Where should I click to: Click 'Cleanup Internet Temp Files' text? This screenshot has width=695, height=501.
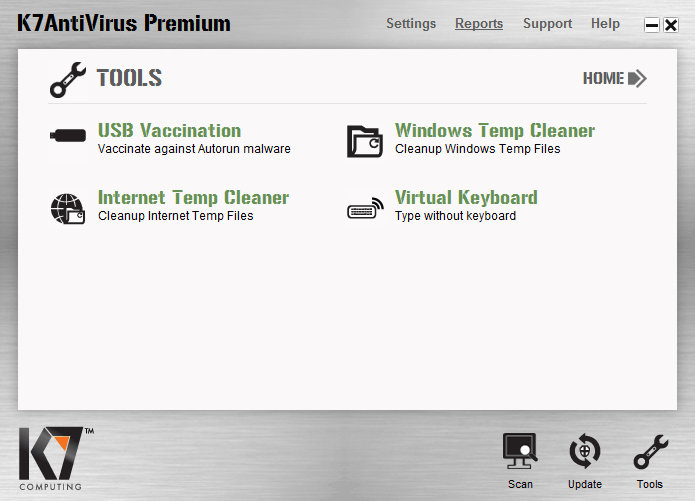(176, 216)
